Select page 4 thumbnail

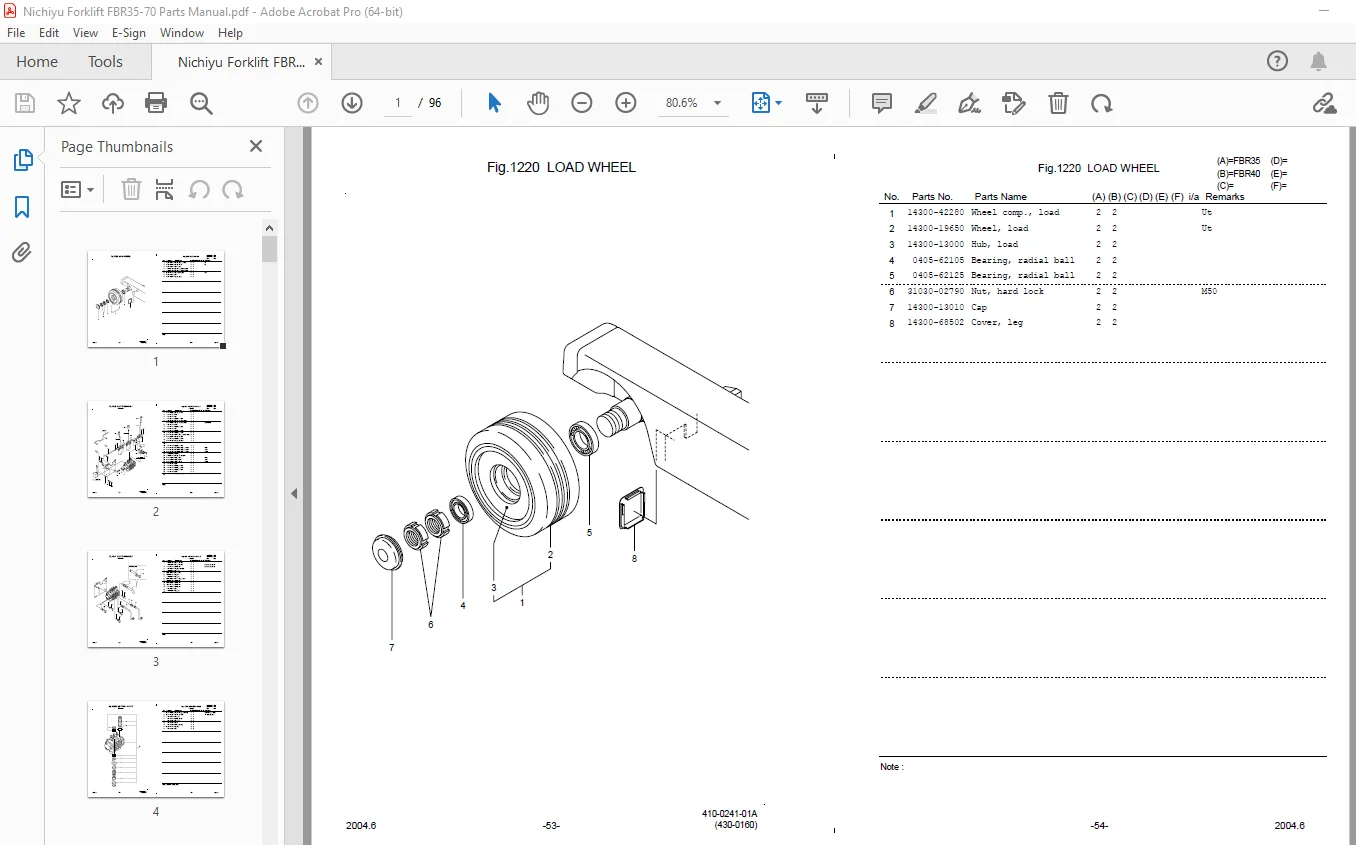coord(156,749)
